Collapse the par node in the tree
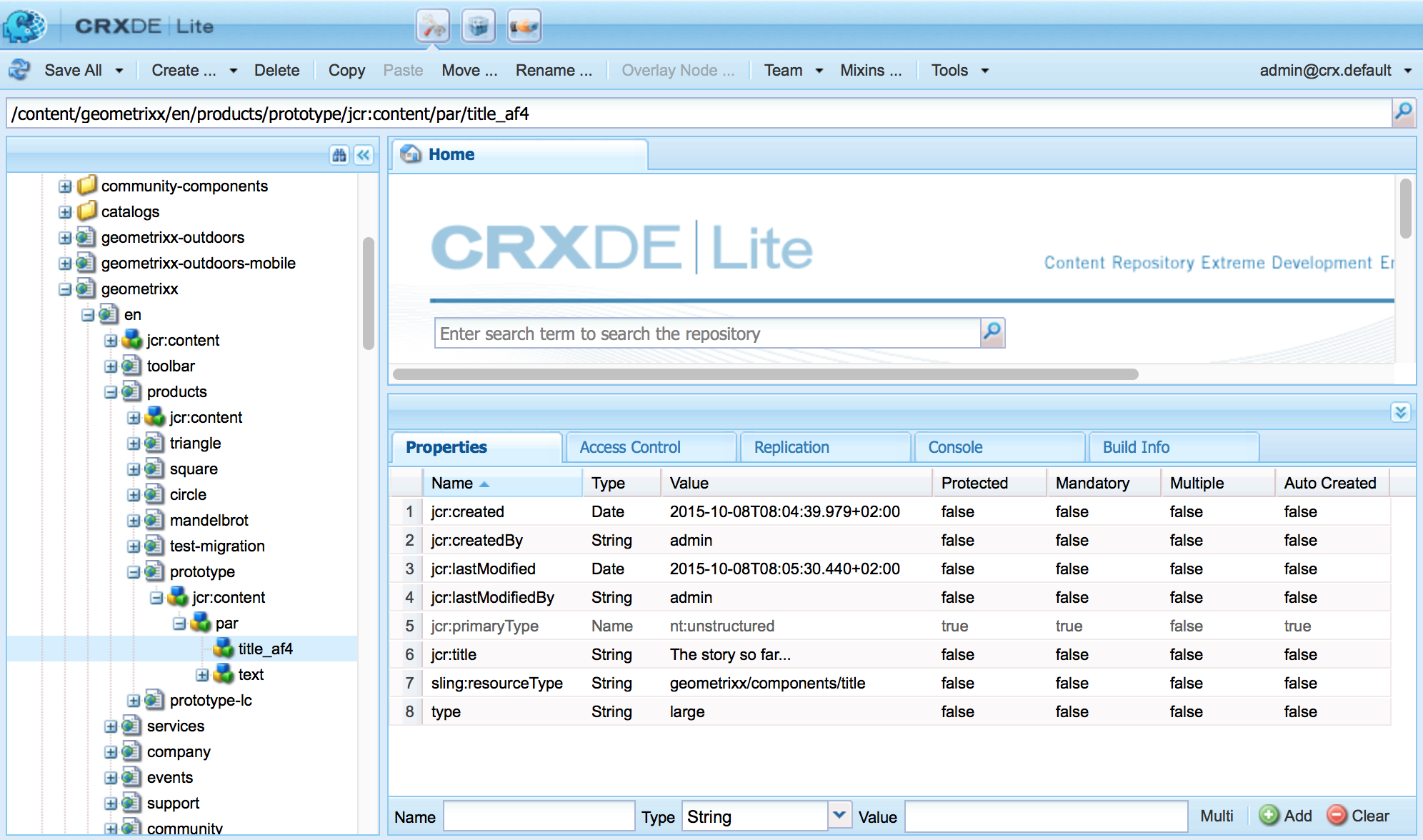 click(x=179, y=624)
